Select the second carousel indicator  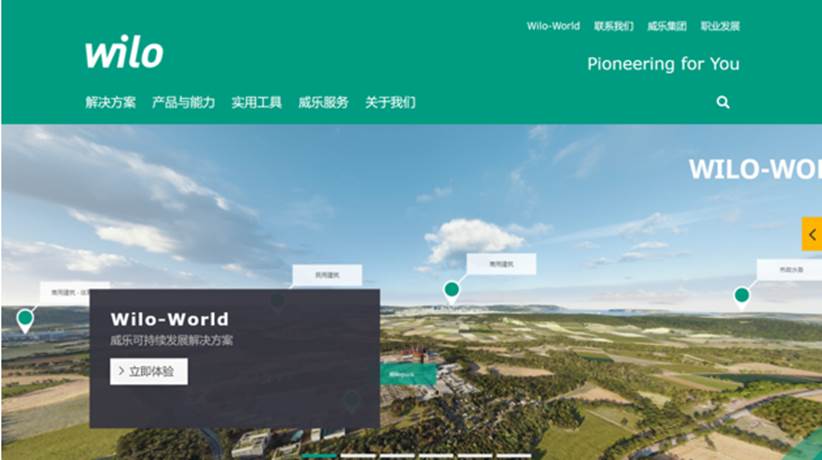(x=358, y=456)
